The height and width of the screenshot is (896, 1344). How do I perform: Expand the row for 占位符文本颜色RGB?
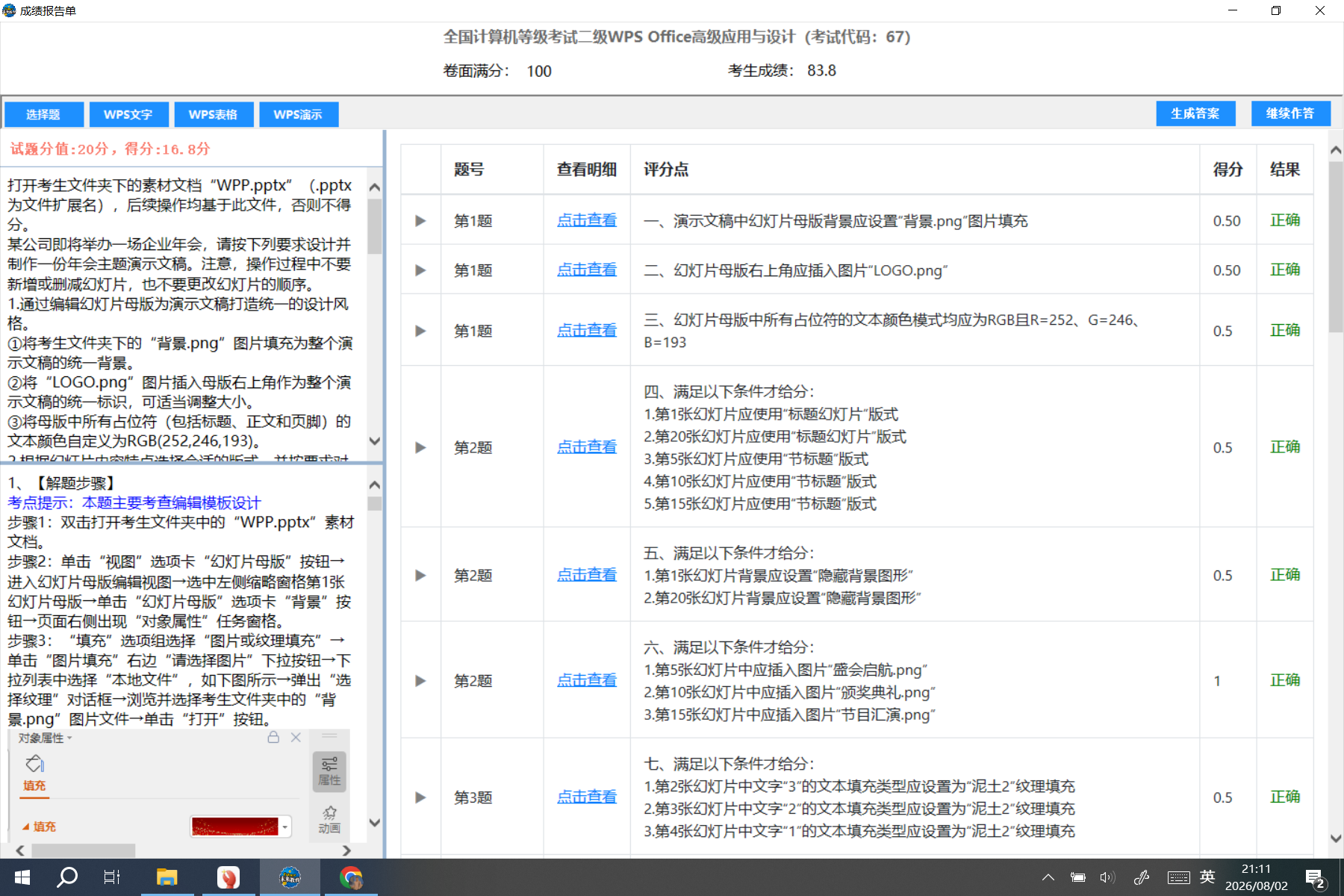(x=420, y=331)
